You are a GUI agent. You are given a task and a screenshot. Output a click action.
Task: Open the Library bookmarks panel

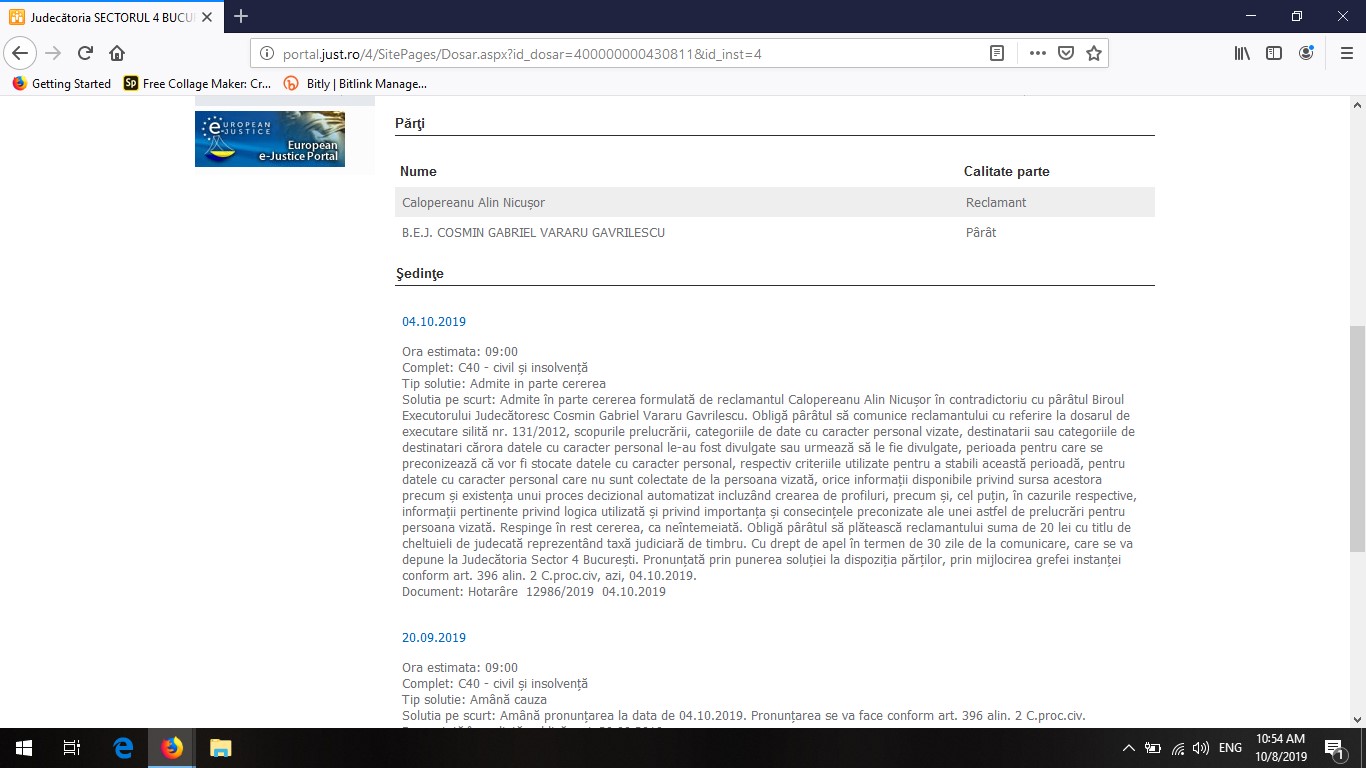point(1242,53)
